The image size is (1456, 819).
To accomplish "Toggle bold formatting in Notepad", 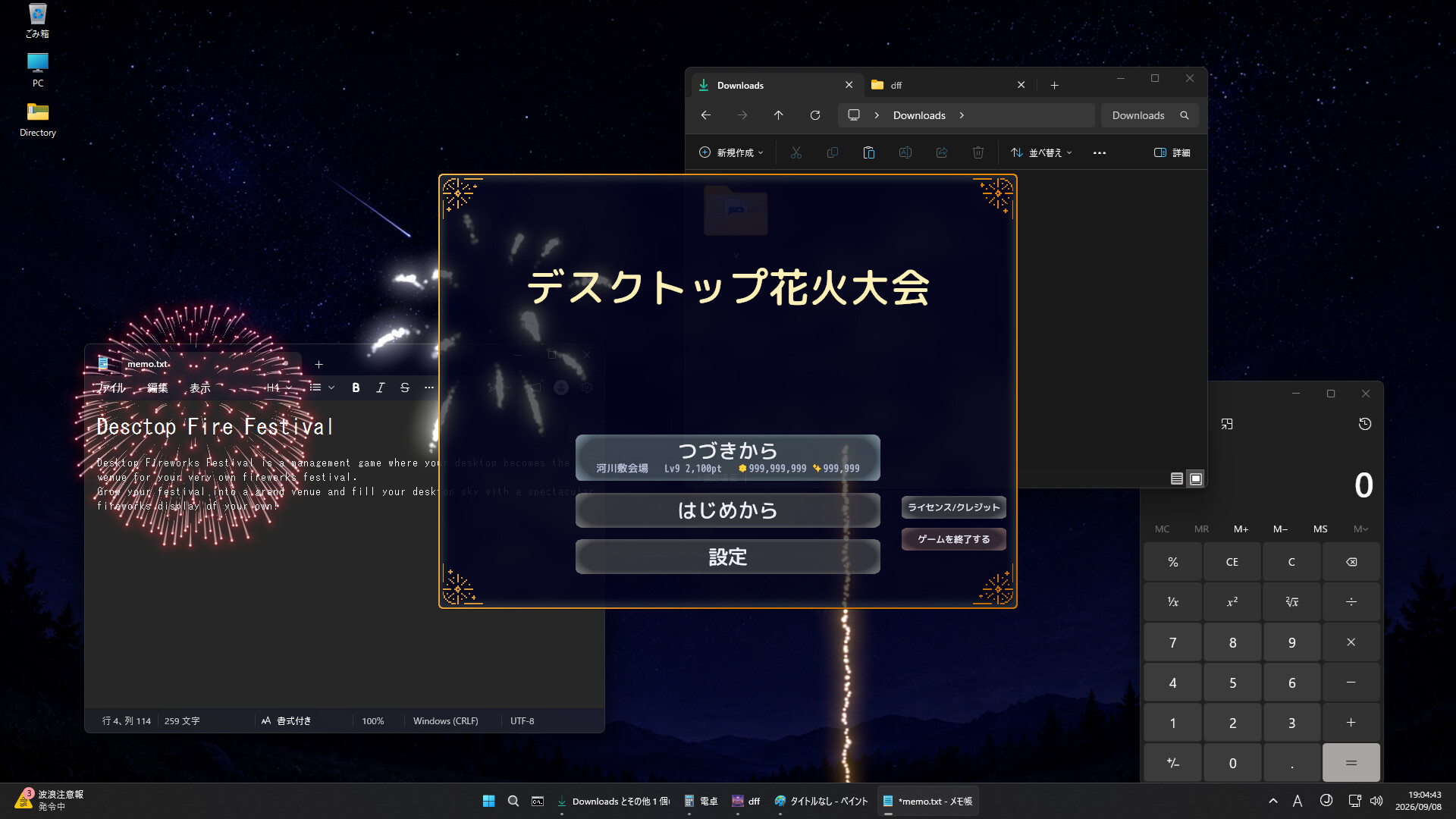I will pos(356,388).
